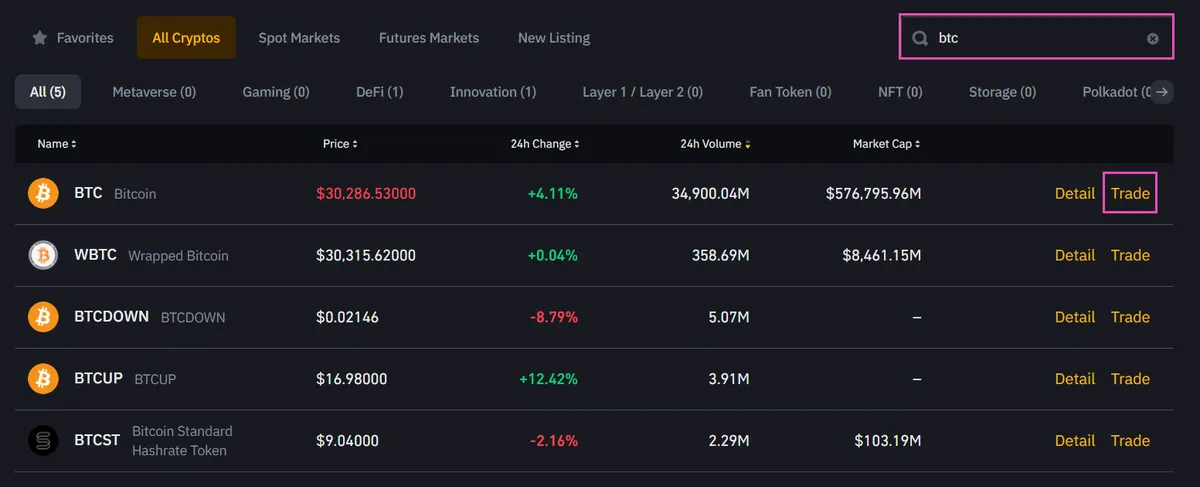Click the WBTC coin icon
The width and height of the screenshot is (1200, 487).
43,255
